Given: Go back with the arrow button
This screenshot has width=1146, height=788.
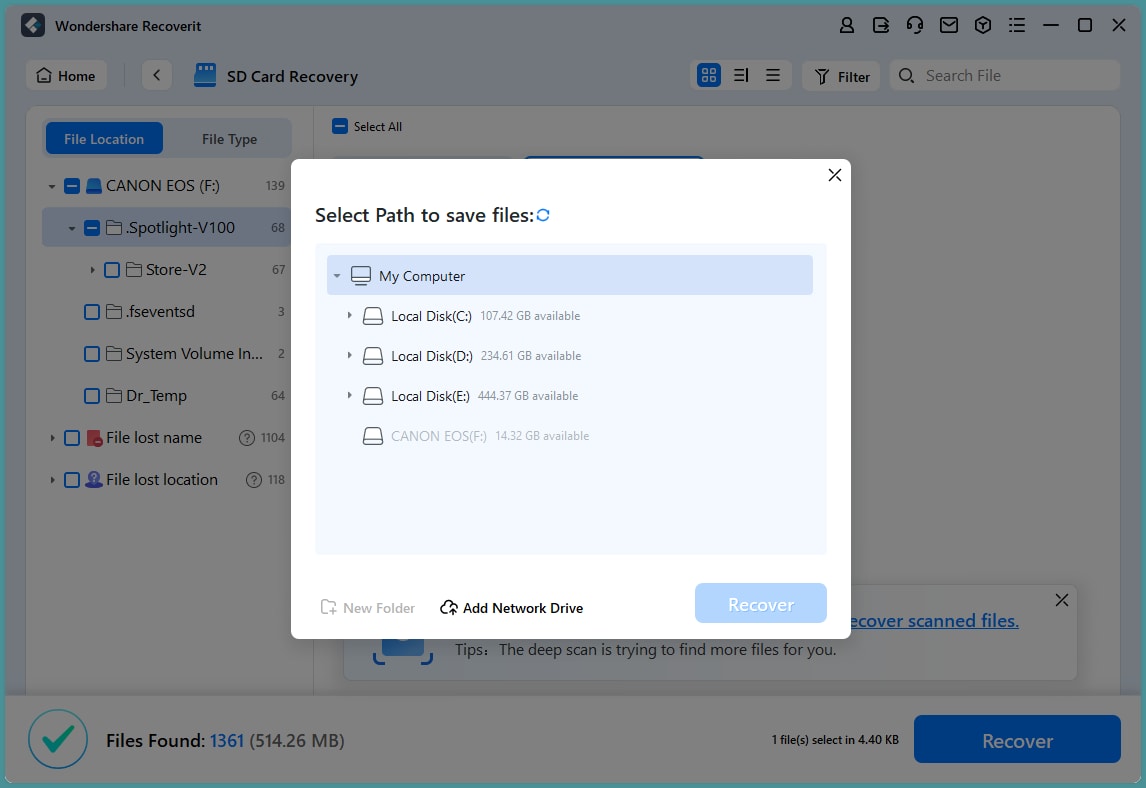Looking at the screenshot, I should point(156,75).
